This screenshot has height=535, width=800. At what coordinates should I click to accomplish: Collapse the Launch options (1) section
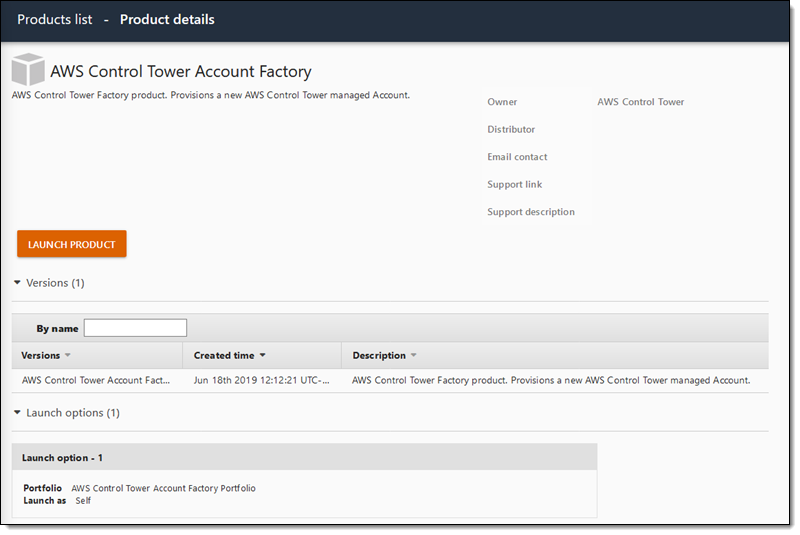[x=17, y=413]
